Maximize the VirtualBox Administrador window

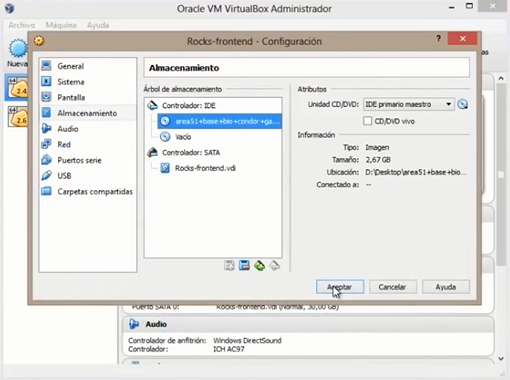469,6
